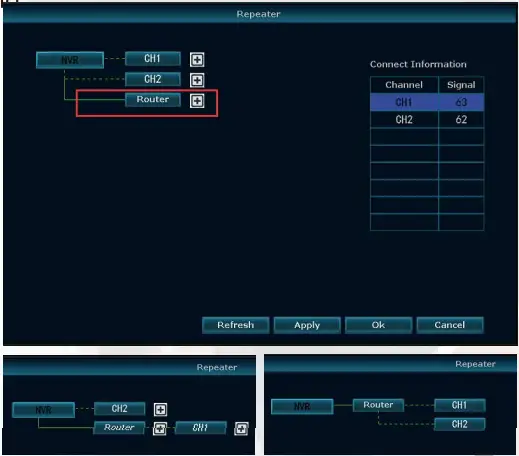519x456 pixels.
Task: Select the Router node in the bottom-right panel
Action: coord(378,405)
